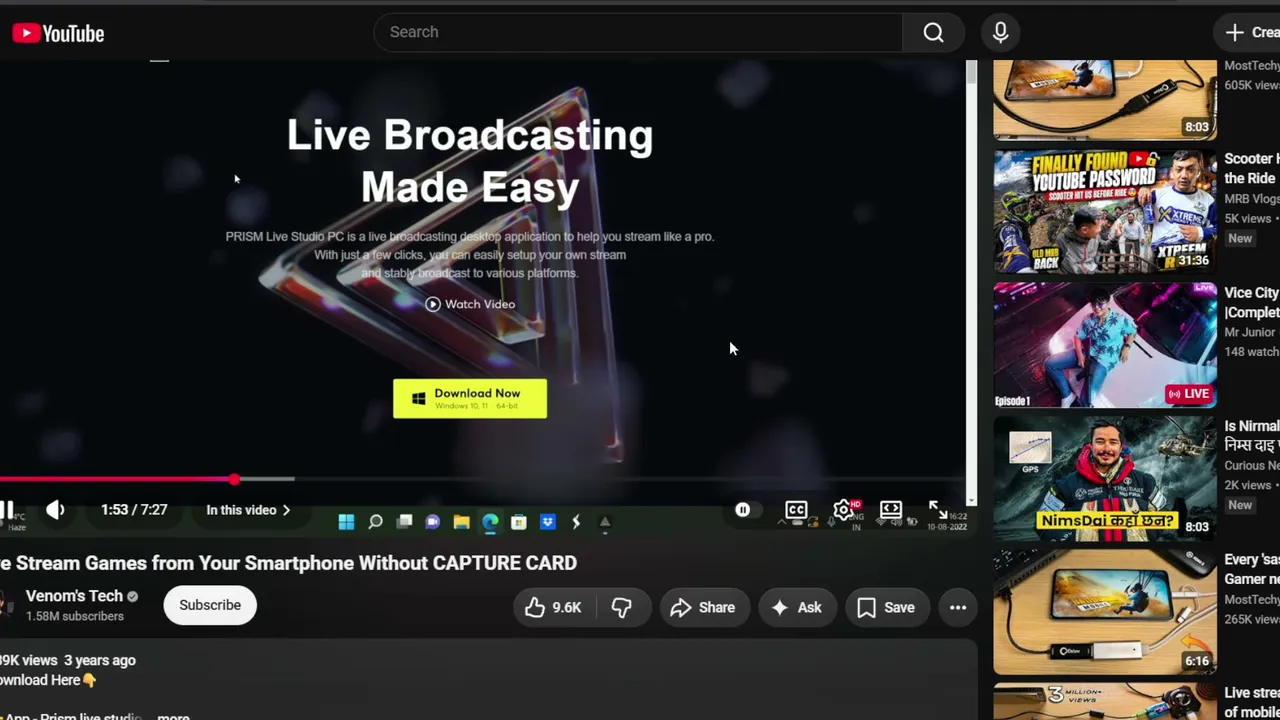1280x720 pixels.
Task: Open the Venom's Tech channel link
Action: click(x=74, y=596)
